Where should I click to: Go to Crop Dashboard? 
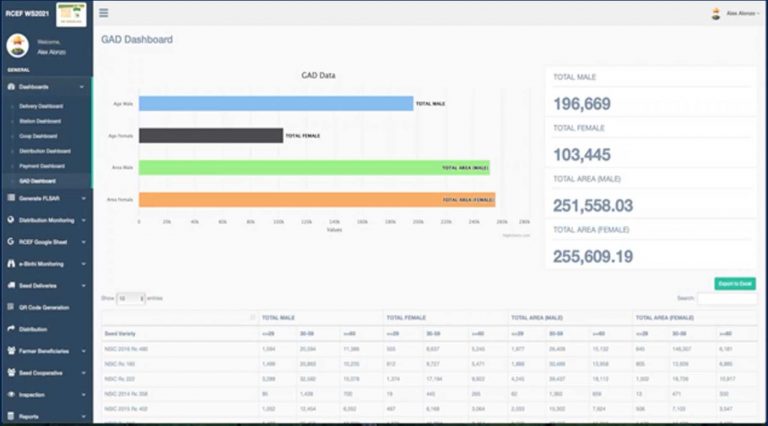[x=38, y=135]
